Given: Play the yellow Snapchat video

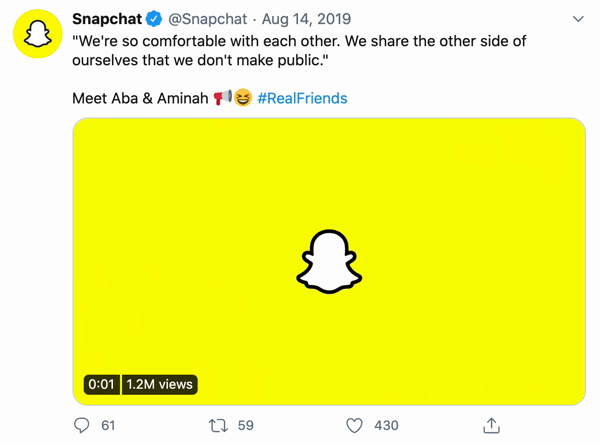Looking at the screenshot, I should [329, 261].
